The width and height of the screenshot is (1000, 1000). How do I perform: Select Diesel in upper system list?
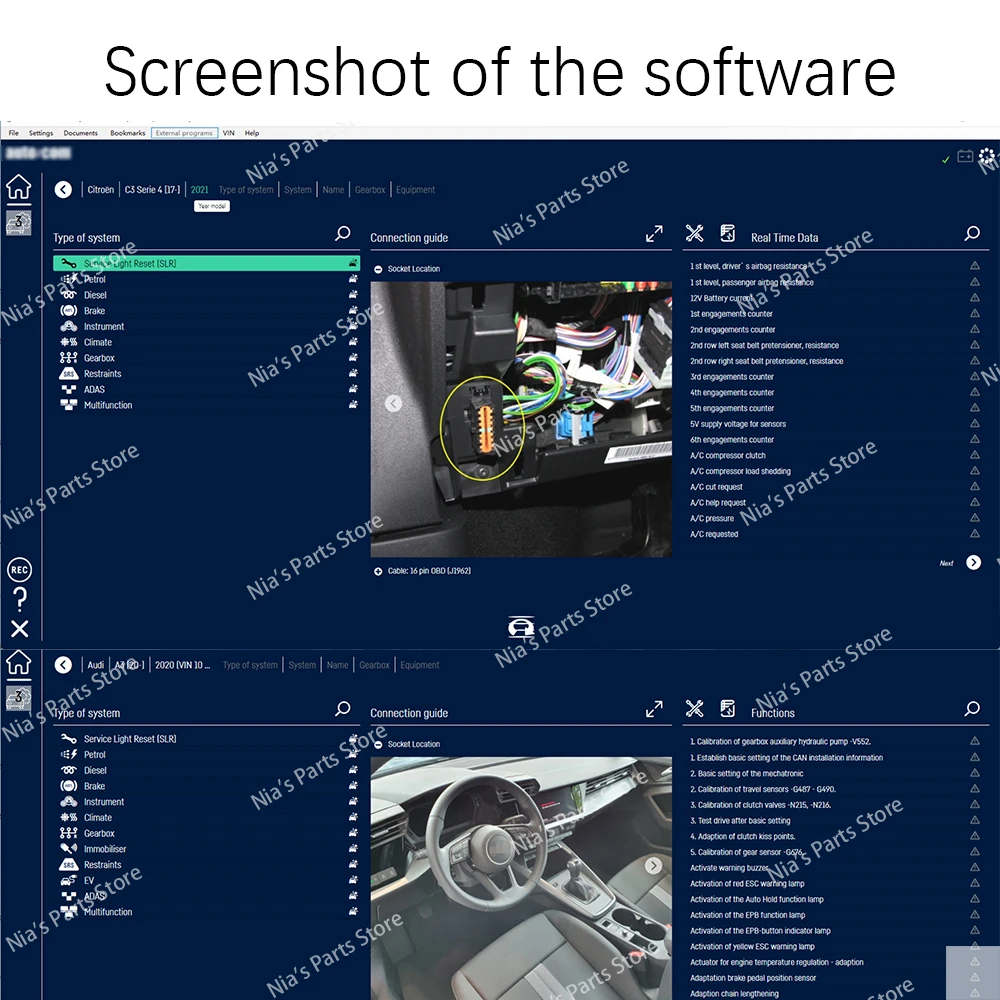(x=207, y=295)
